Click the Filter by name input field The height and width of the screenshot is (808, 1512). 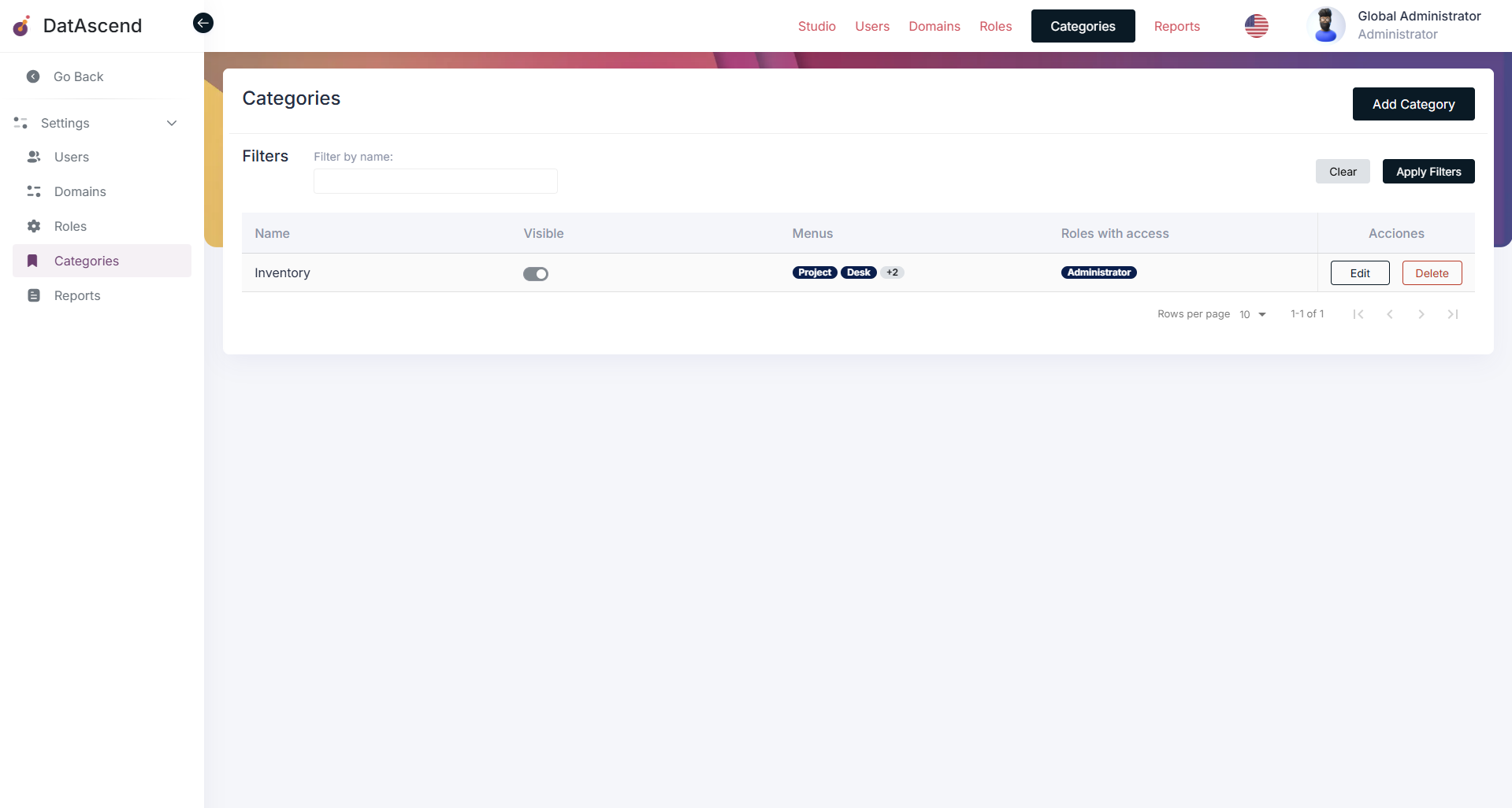[435, 180]
